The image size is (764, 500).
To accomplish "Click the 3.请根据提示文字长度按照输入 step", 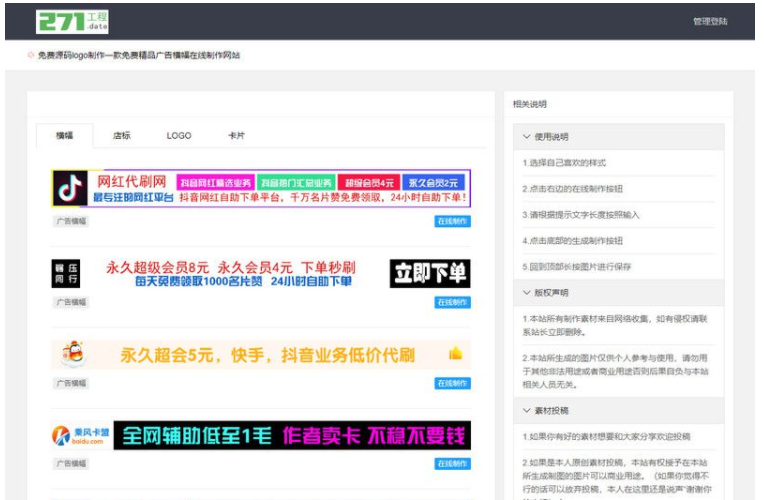I will click(x=580, y=215).
